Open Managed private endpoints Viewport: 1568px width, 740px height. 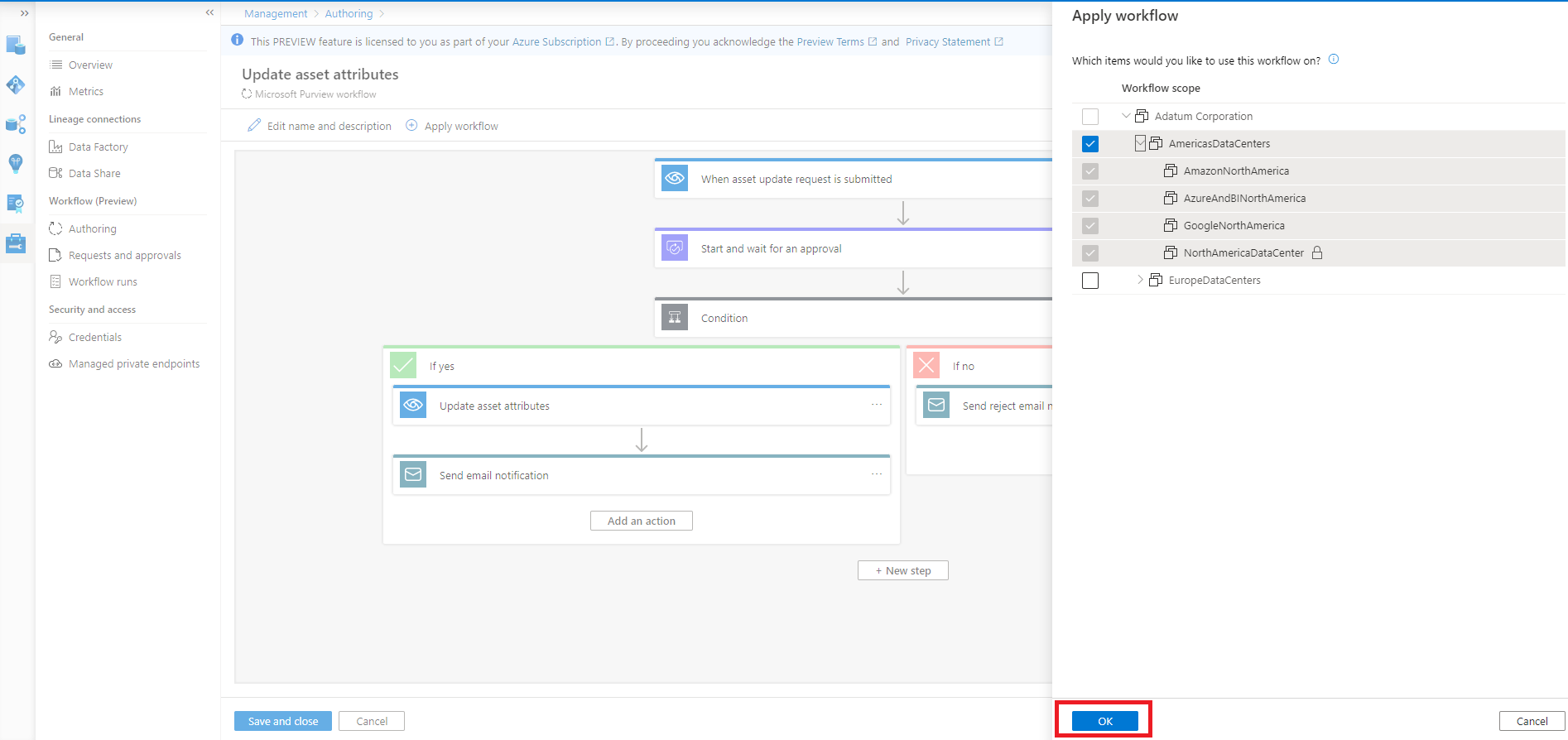(134, 363)
